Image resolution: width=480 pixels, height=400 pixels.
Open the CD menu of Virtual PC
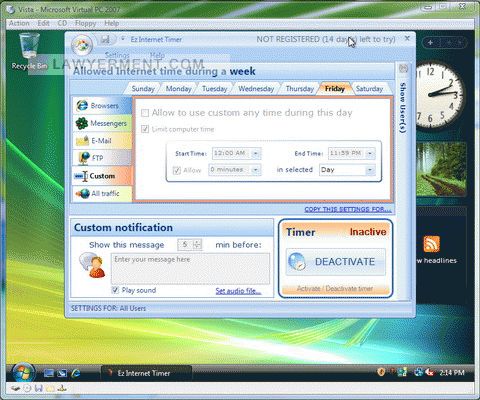(62, 23)
